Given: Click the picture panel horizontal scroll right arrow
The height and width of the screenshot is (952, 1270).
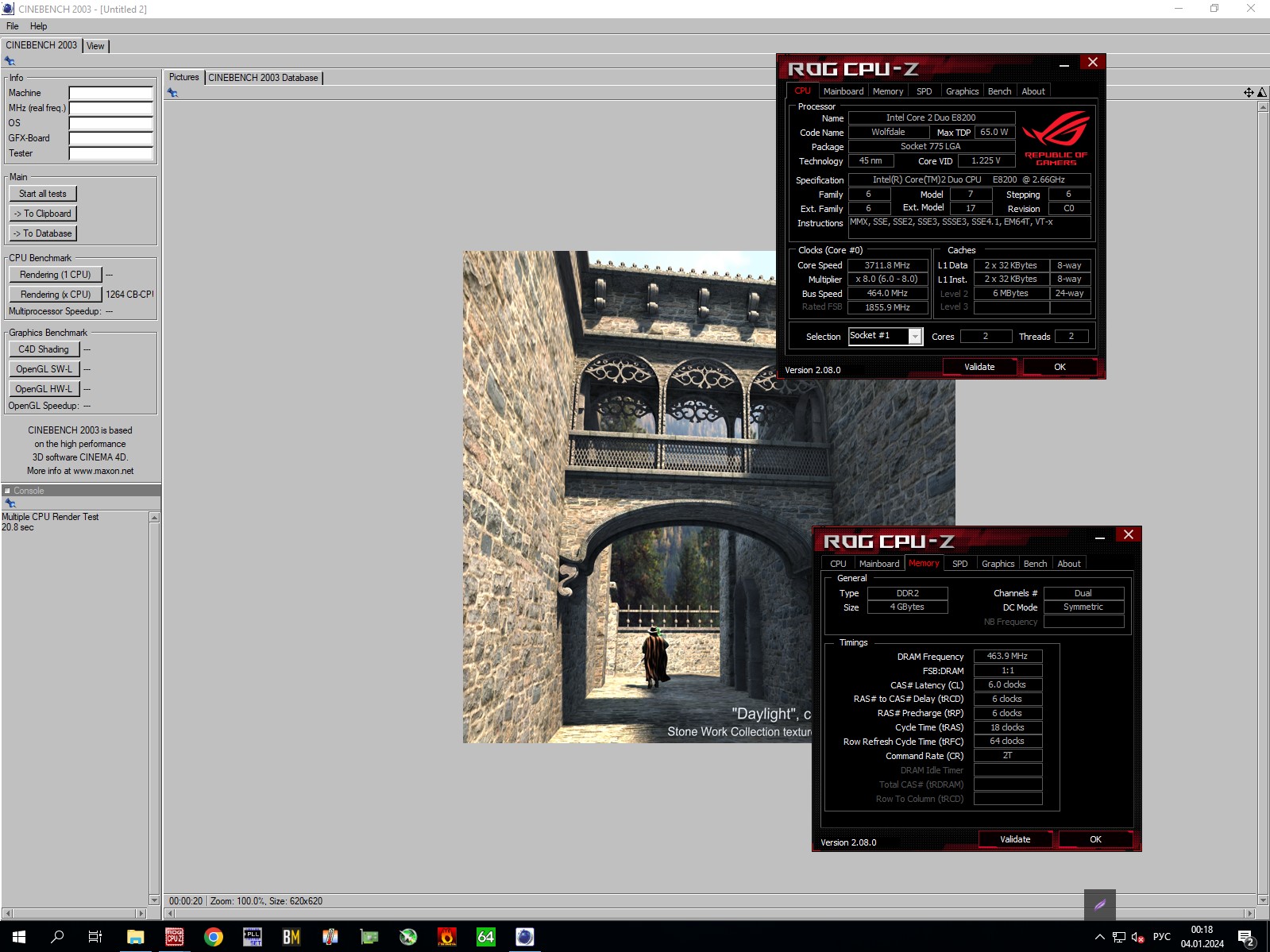Looking at the screenshot, I should [x=1249, y=913].
